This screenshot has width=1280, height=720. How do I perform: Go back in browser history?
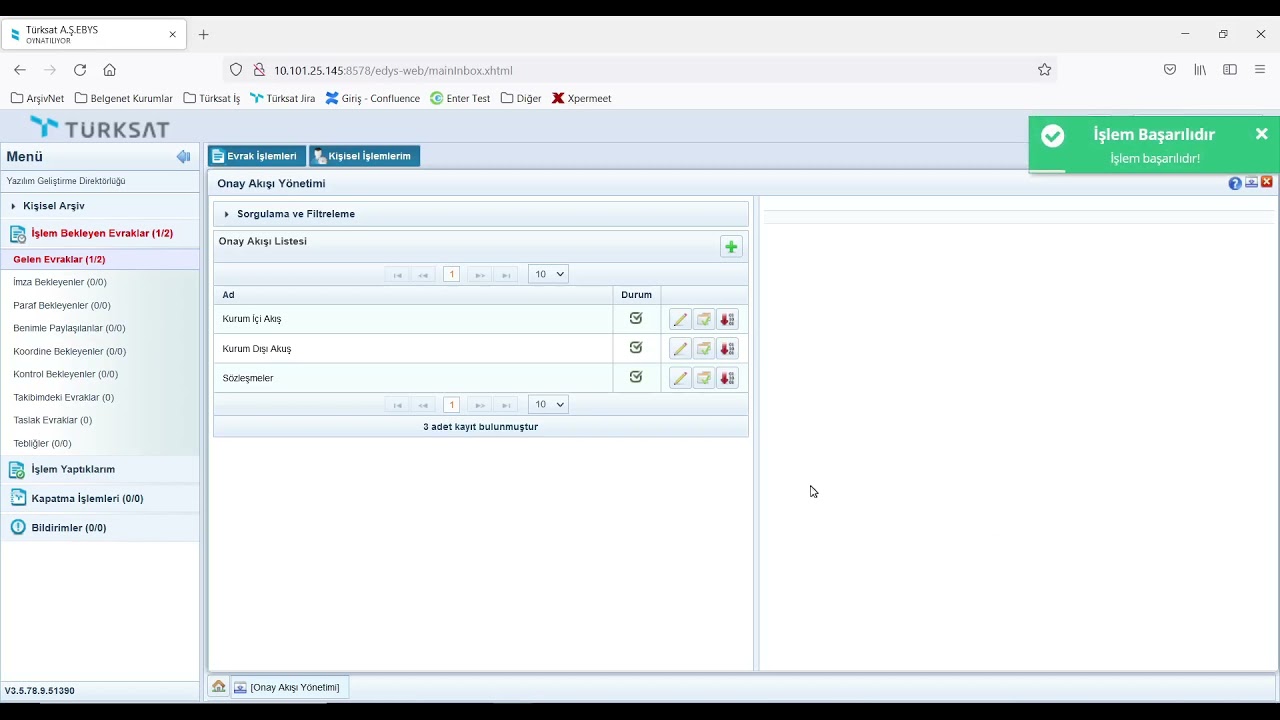[x=20, y=70]
